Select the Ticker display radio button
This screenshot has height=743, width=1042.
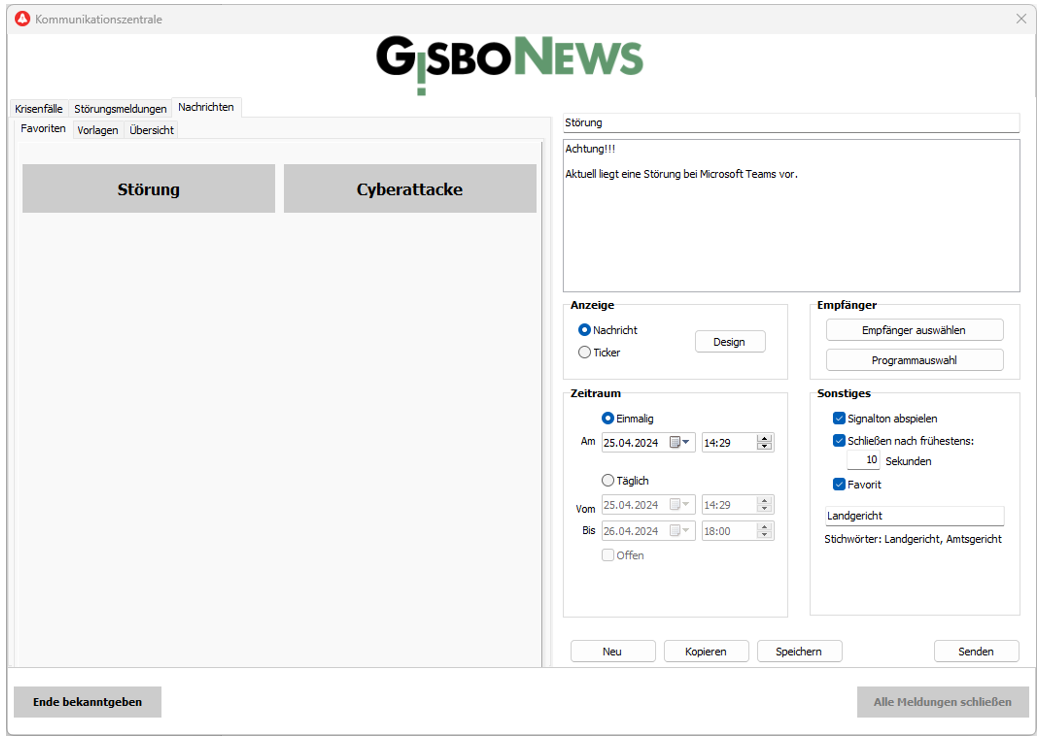click(x=584, y=352)
